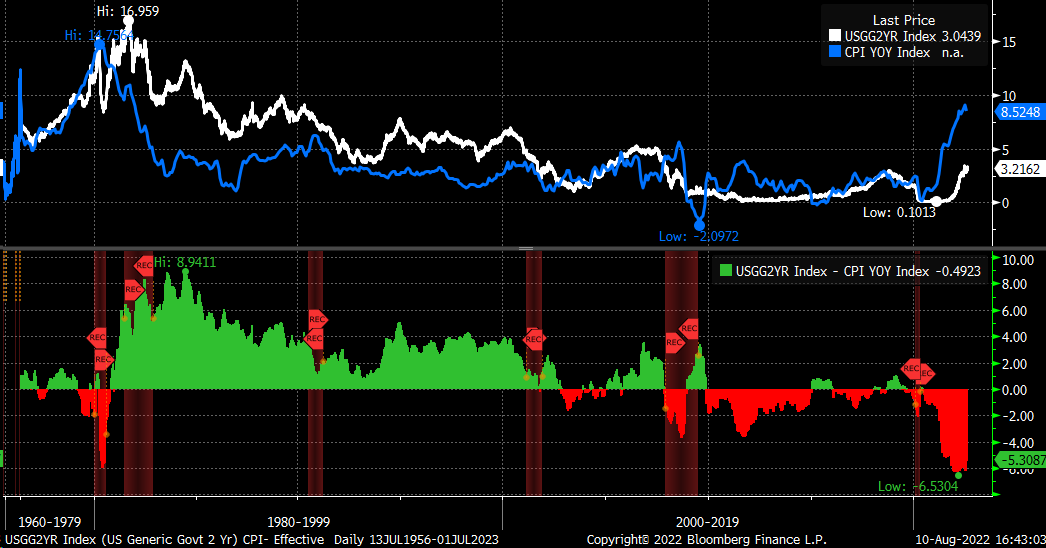Screen dimensions: 1046x548
Task: Click the '10.00' tick on lower y-axis
Action: (x=1017, y=260)
